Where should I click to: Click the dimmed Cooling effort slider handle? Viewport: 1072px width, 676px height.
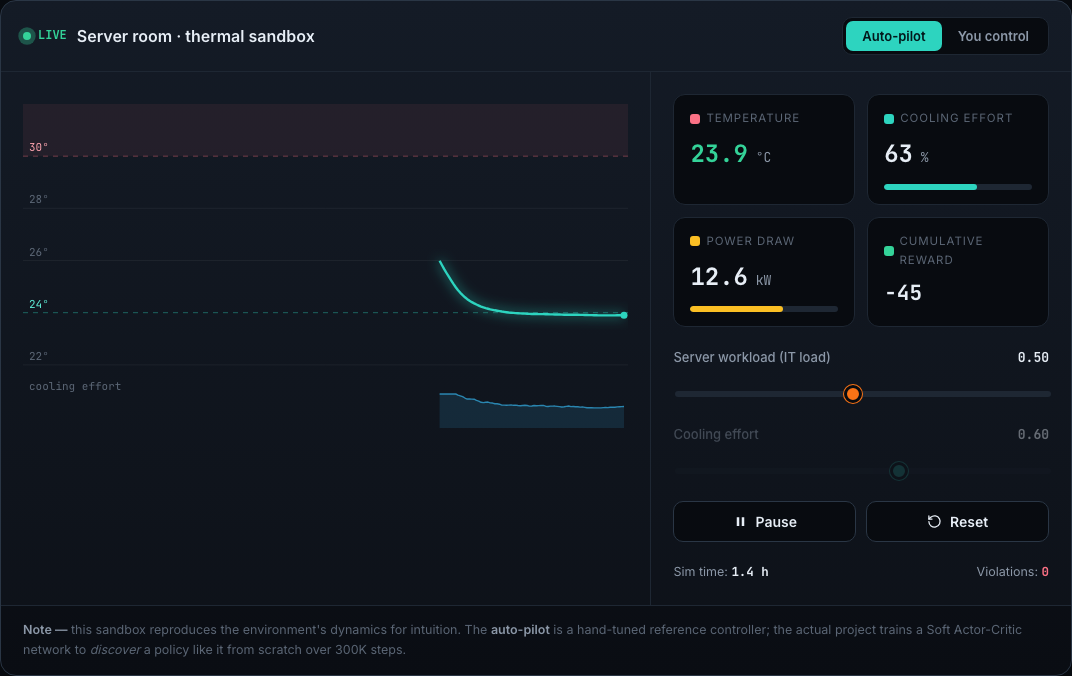[898, 471]
